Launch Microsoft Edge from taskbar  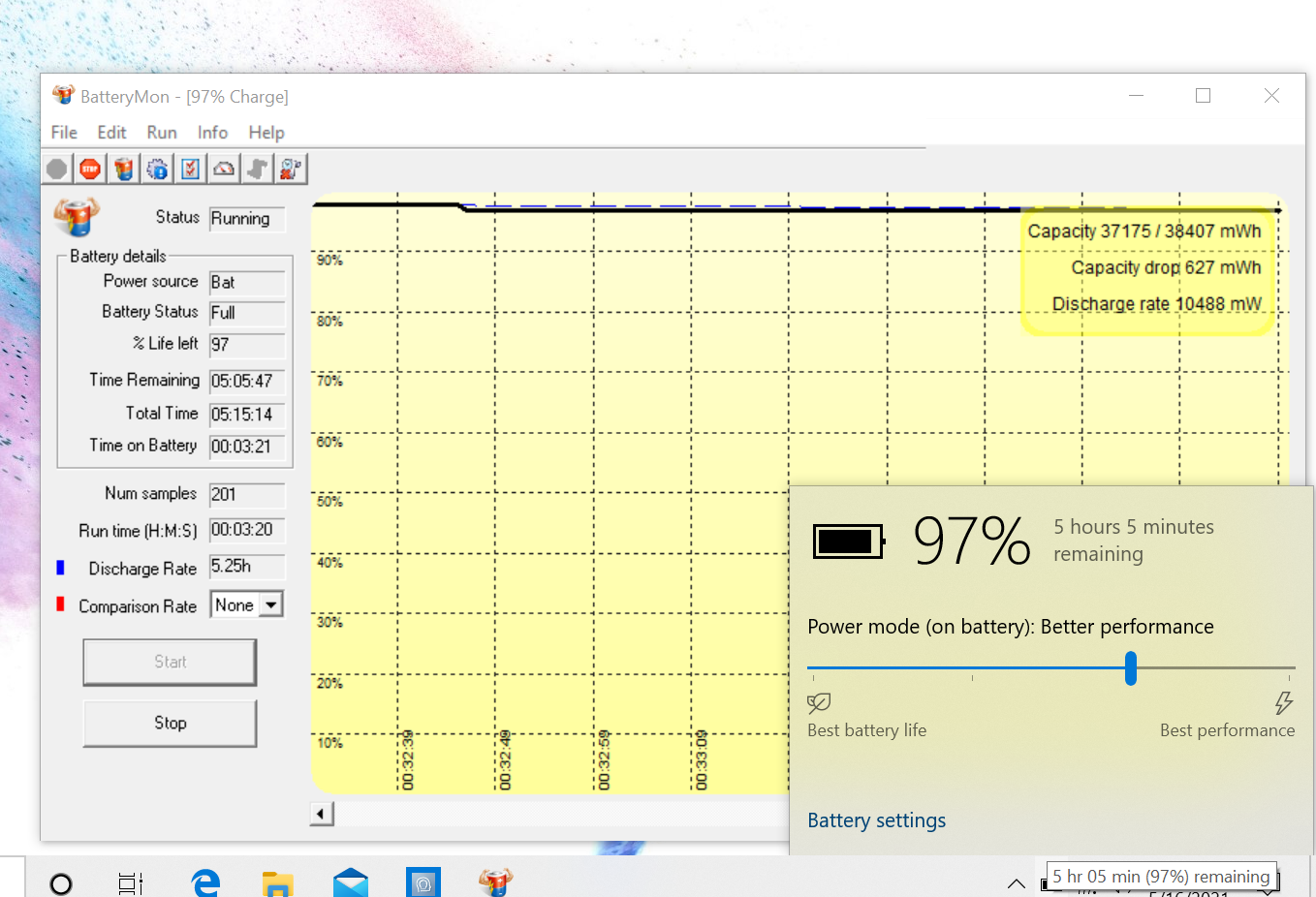pos(205,882)
